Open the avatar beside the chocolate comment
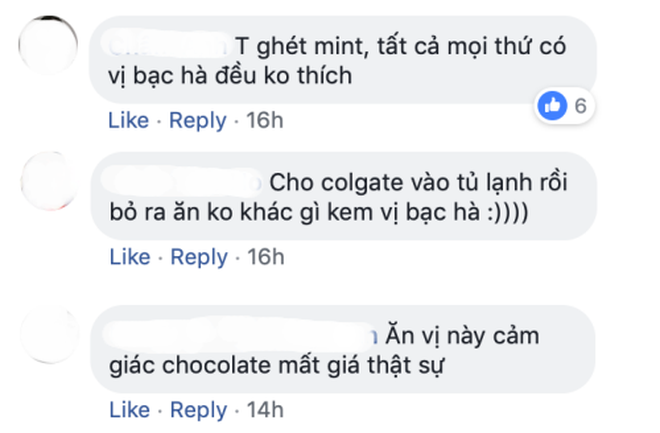 [x=50, y=335]
